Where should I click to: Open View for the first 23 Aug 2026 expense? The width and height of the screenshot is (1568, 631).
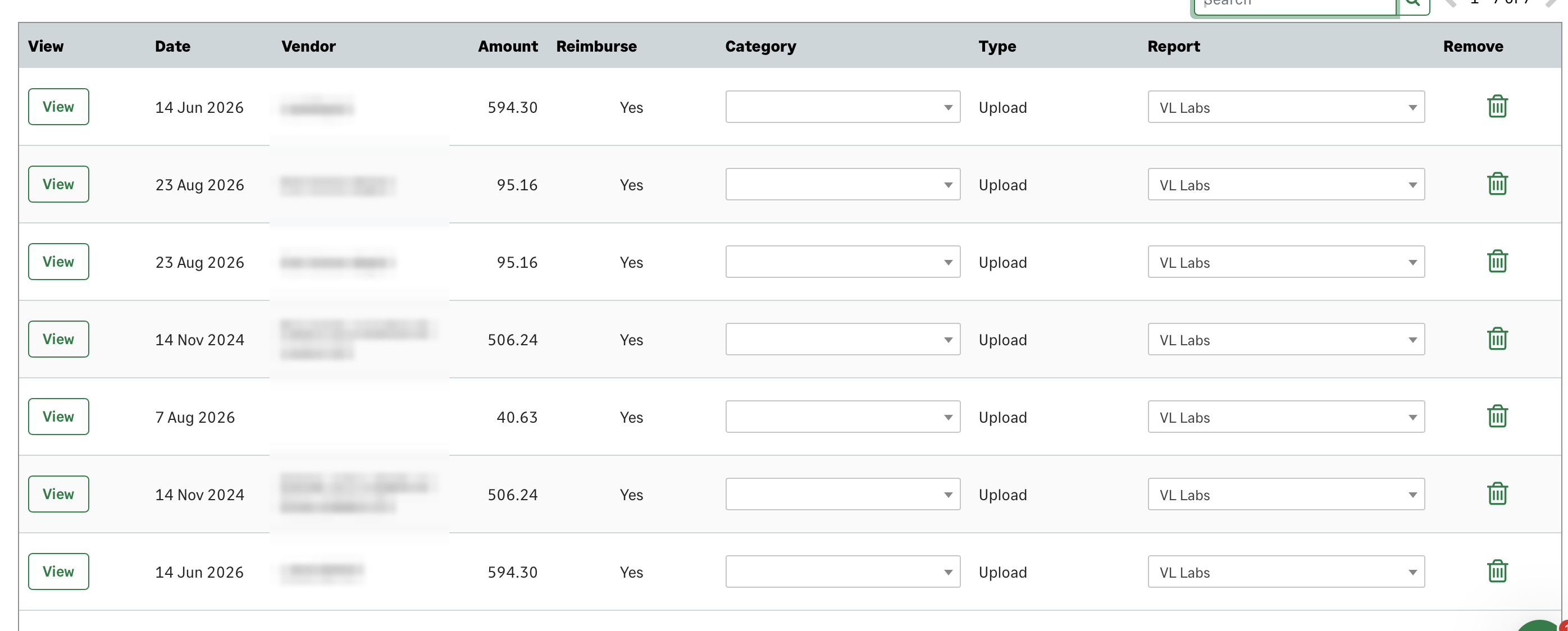[58, 184]
